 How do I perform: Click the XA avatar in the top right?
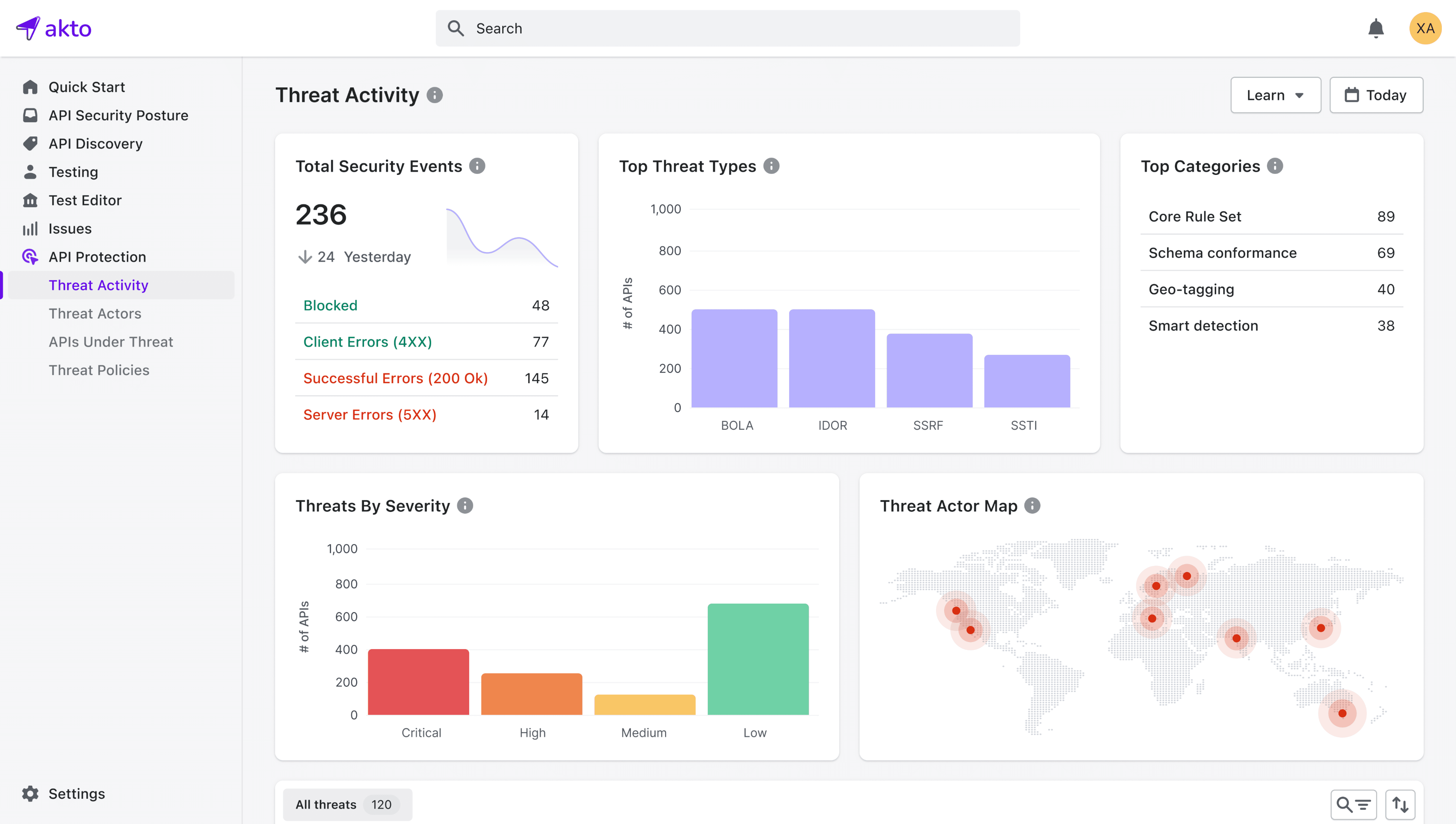pos(1425,28)
